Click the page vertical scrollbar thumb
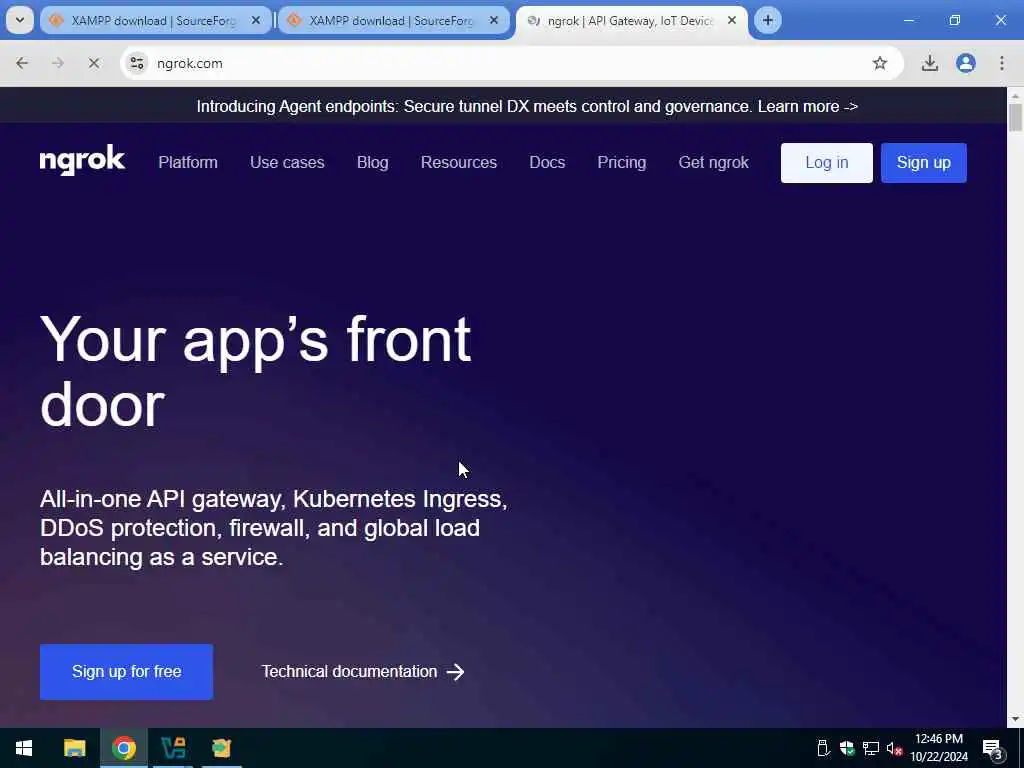Image resolution: width=1024 pixels, height=768 pixels. pyautogui.click(x=1015, y=118)
